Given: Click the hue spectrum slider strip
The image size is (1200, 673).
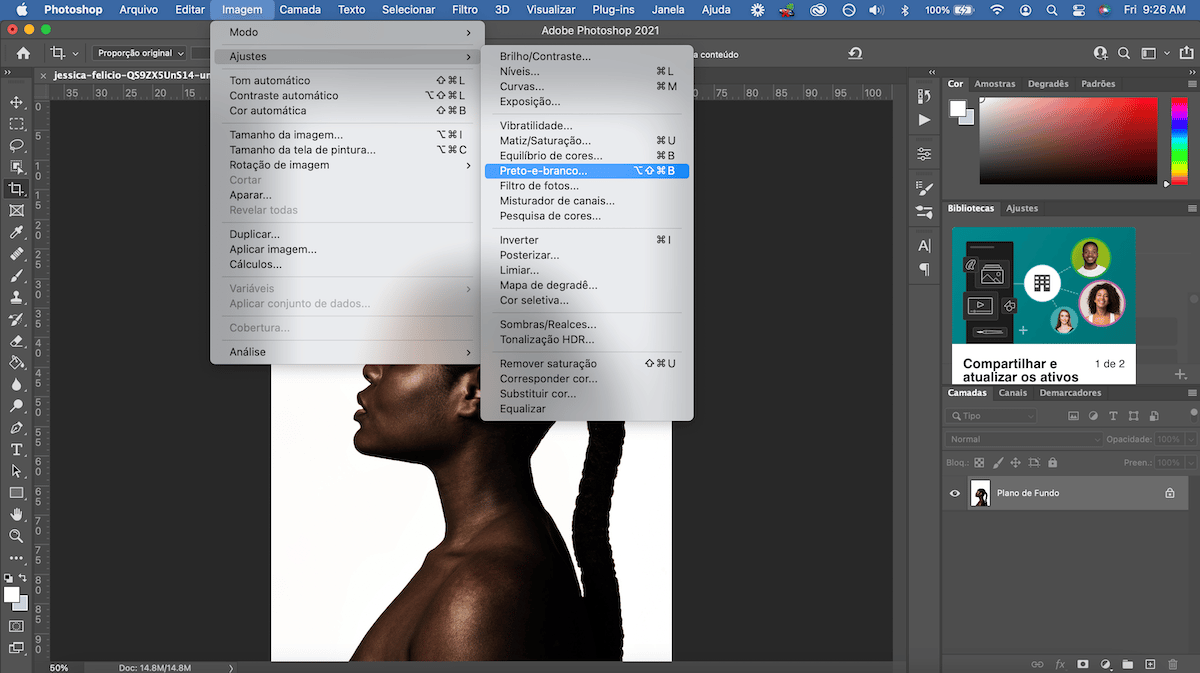Looking at the screenshot, I should point(1177,140).
